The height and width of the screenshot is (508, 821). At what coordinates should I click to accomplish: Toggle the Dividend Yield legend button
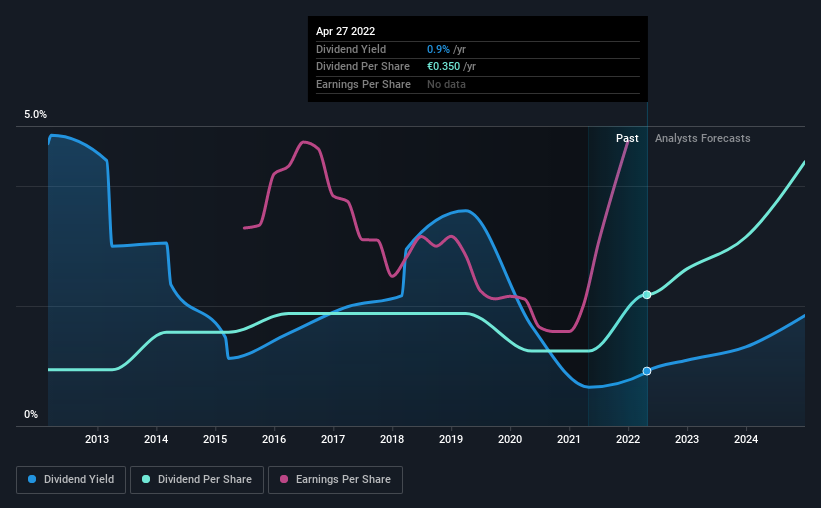click(71, 480)
